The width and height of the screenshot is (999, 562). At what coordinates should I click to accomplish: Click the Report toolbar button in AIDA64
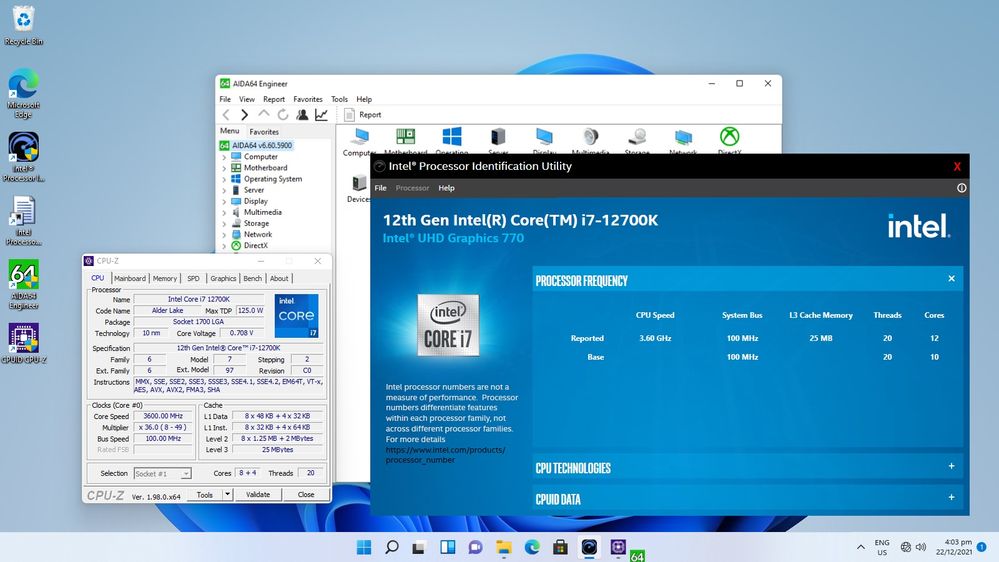363,115
